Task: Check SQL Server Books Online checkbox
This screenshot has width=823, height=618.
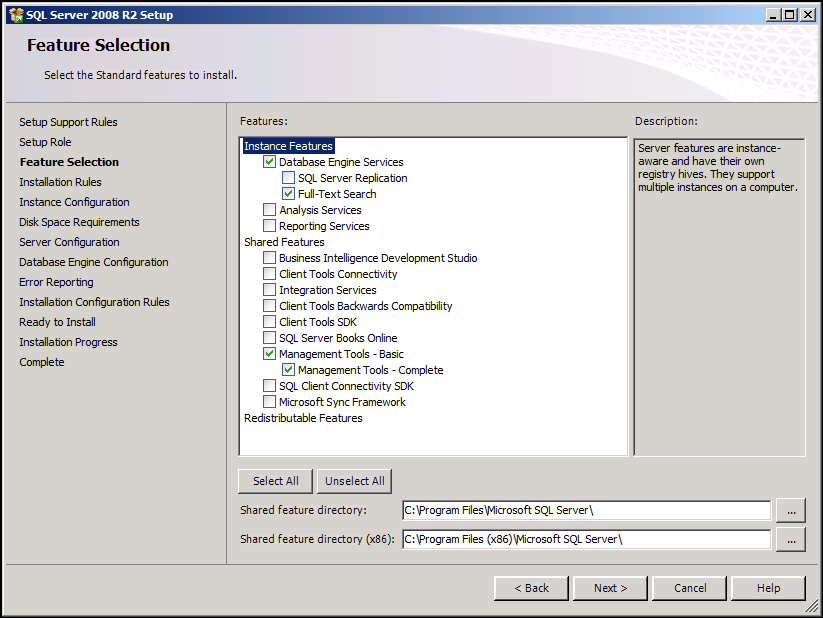Action: [269, 338]
